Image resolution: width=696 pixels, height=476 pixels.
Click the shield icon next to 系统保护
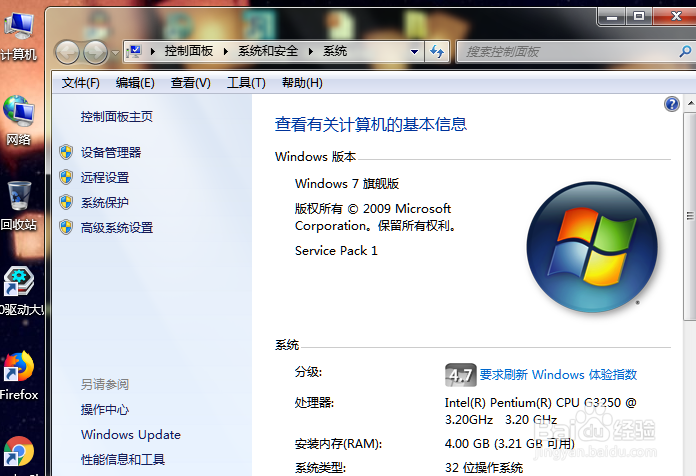(x=66, y=202)
